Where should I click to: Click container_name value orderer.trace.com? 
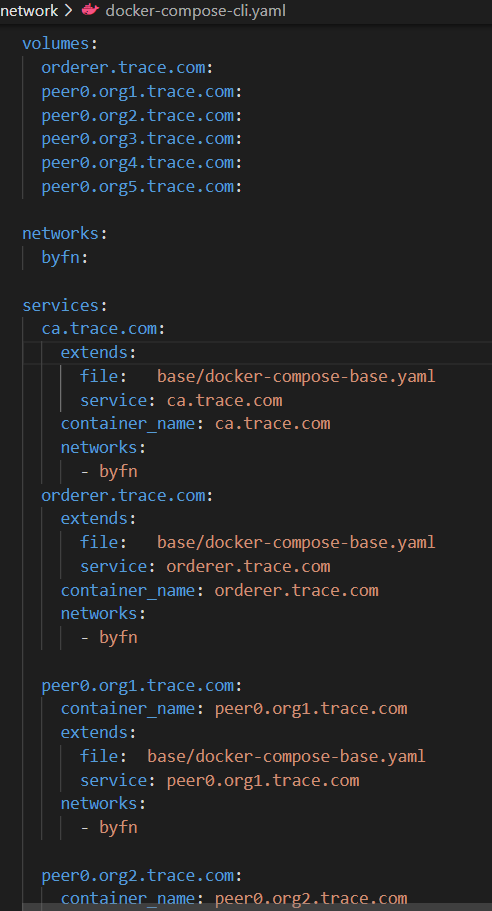point(296,590)
